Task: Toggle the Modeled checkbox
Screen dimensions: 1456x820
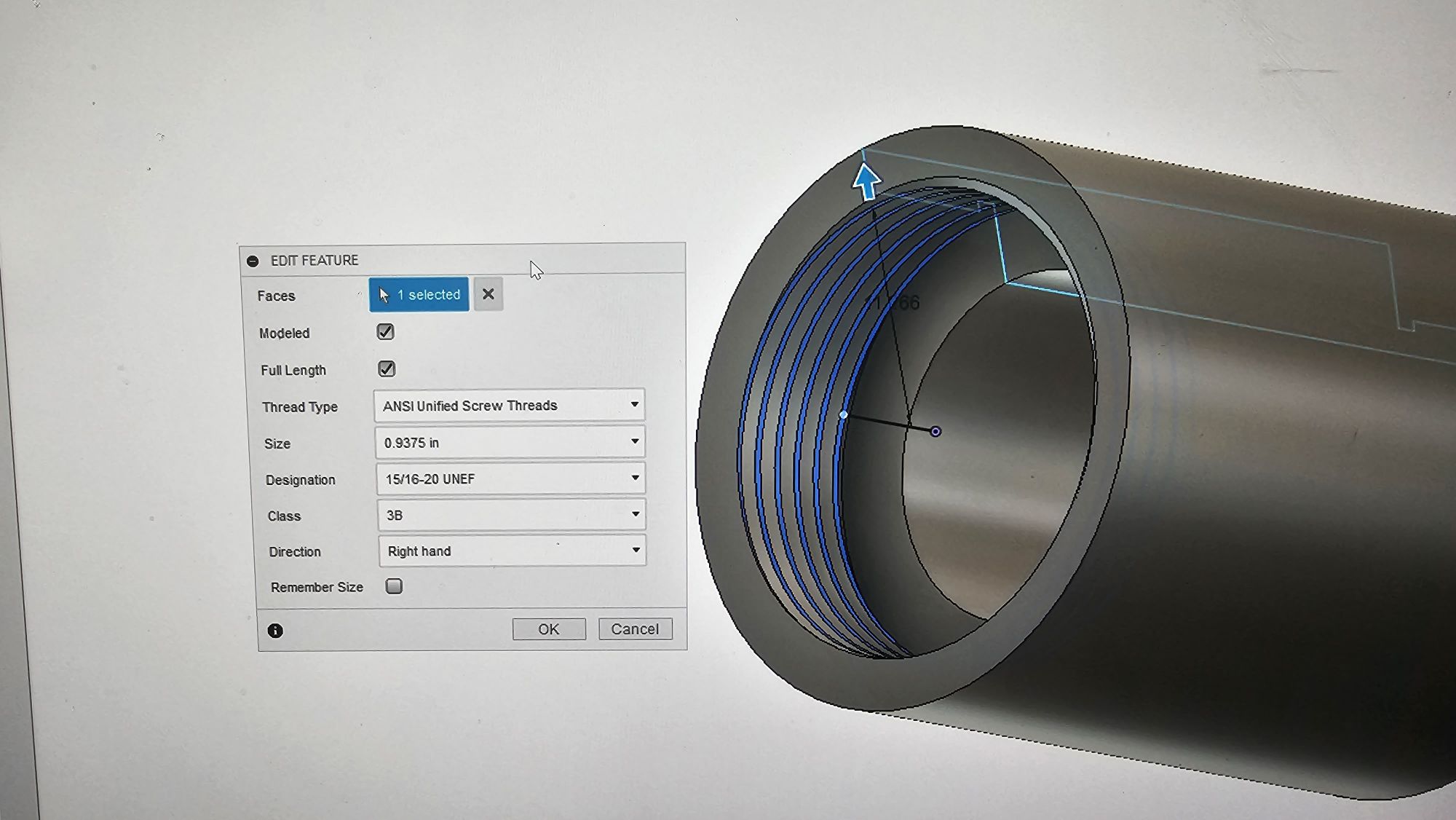Action: point(385,332)
